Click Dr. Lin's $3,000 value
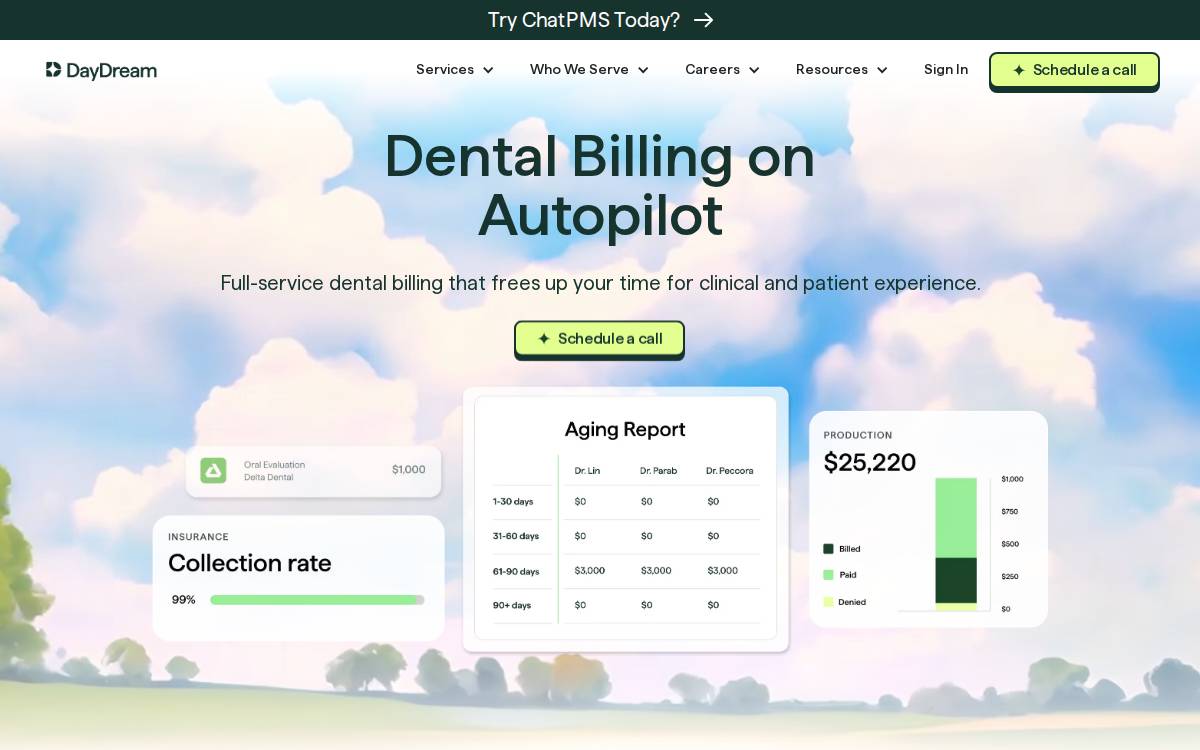The height and width of the screenshot is (750, 1200). coord(590,571)
